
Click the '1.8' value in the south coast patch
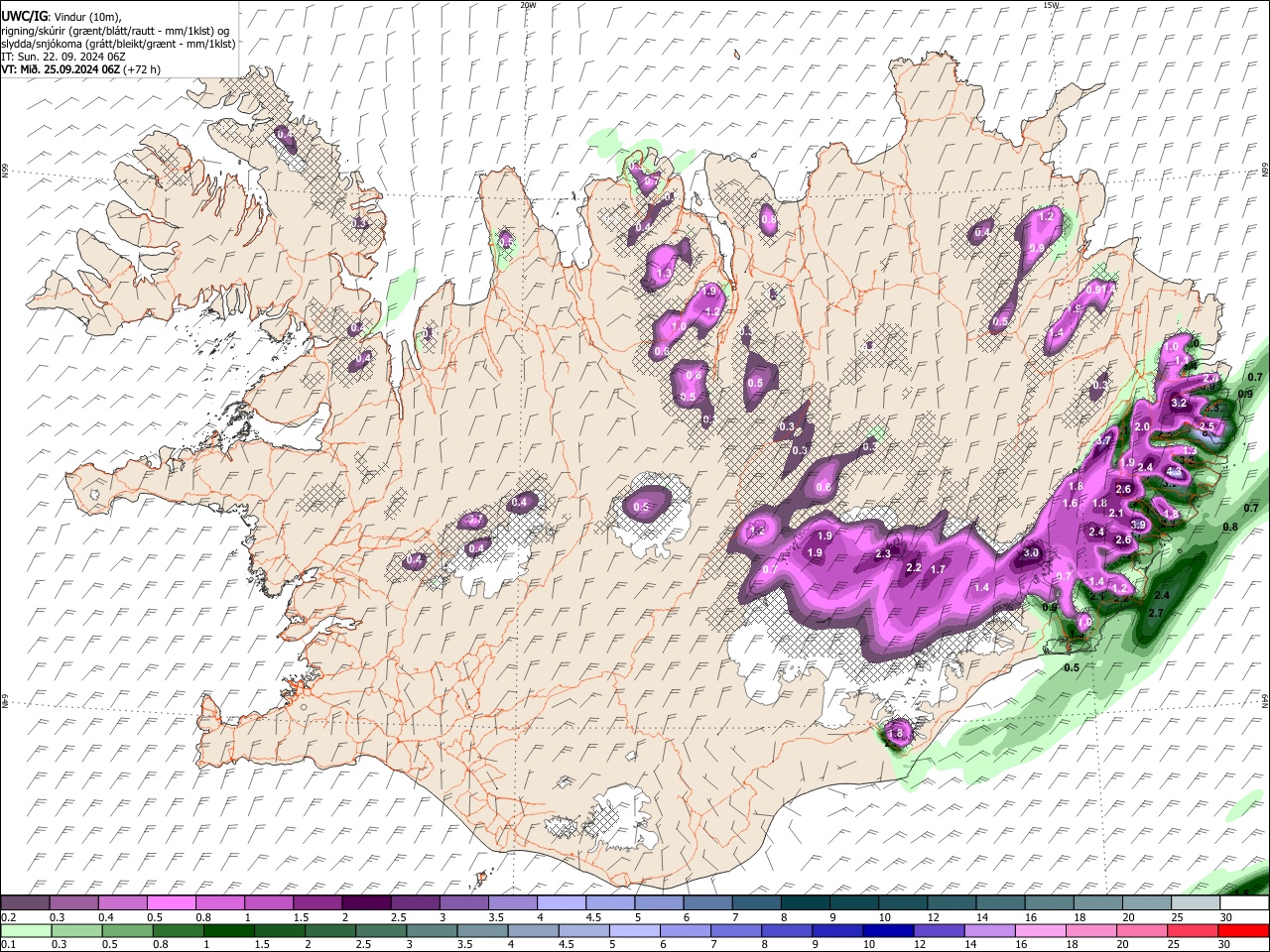[x=898, y=733]
